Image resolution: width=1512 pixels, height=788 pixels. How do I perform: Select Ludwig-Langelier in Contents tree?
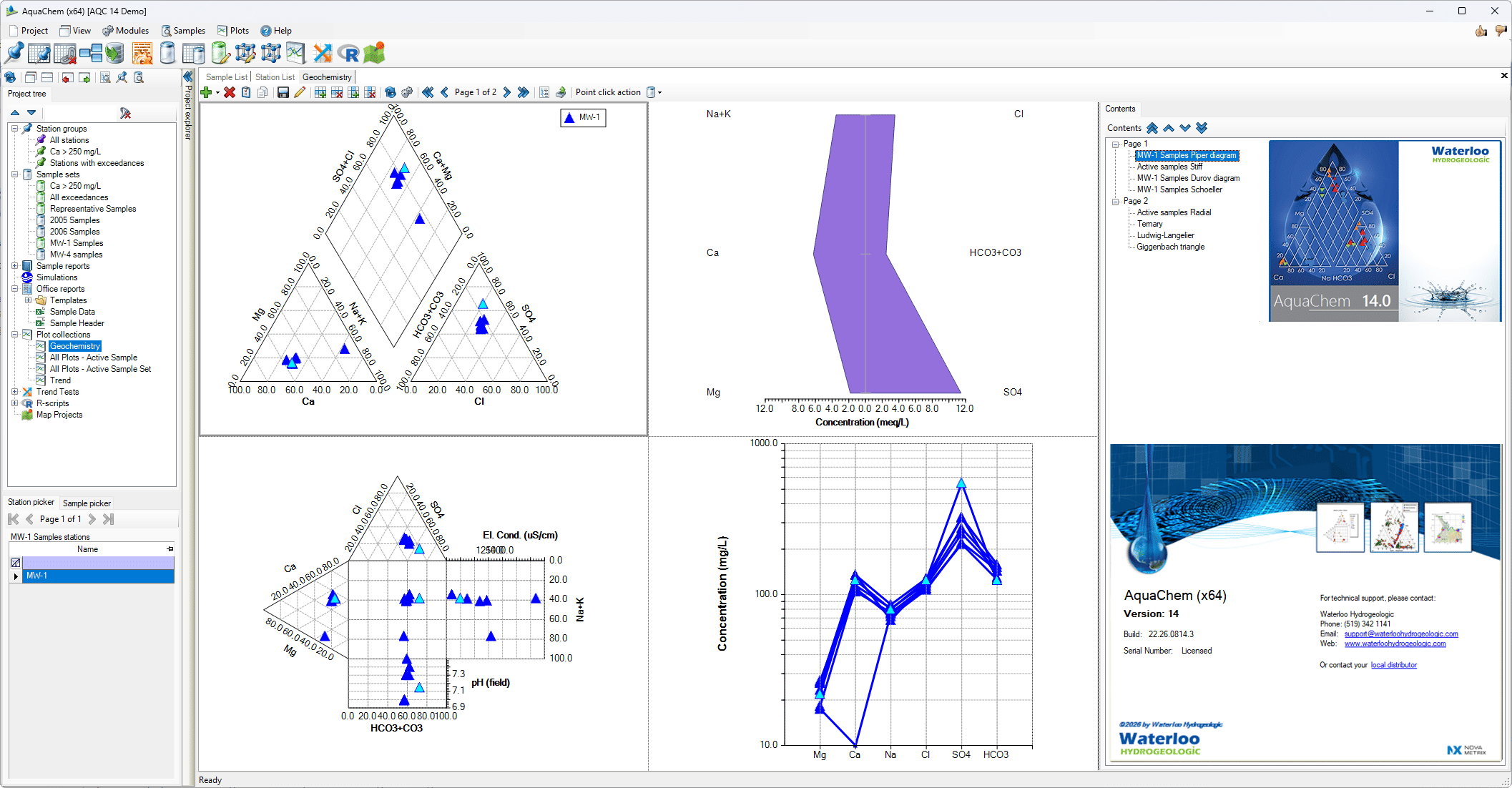[x=1165, y=235]
